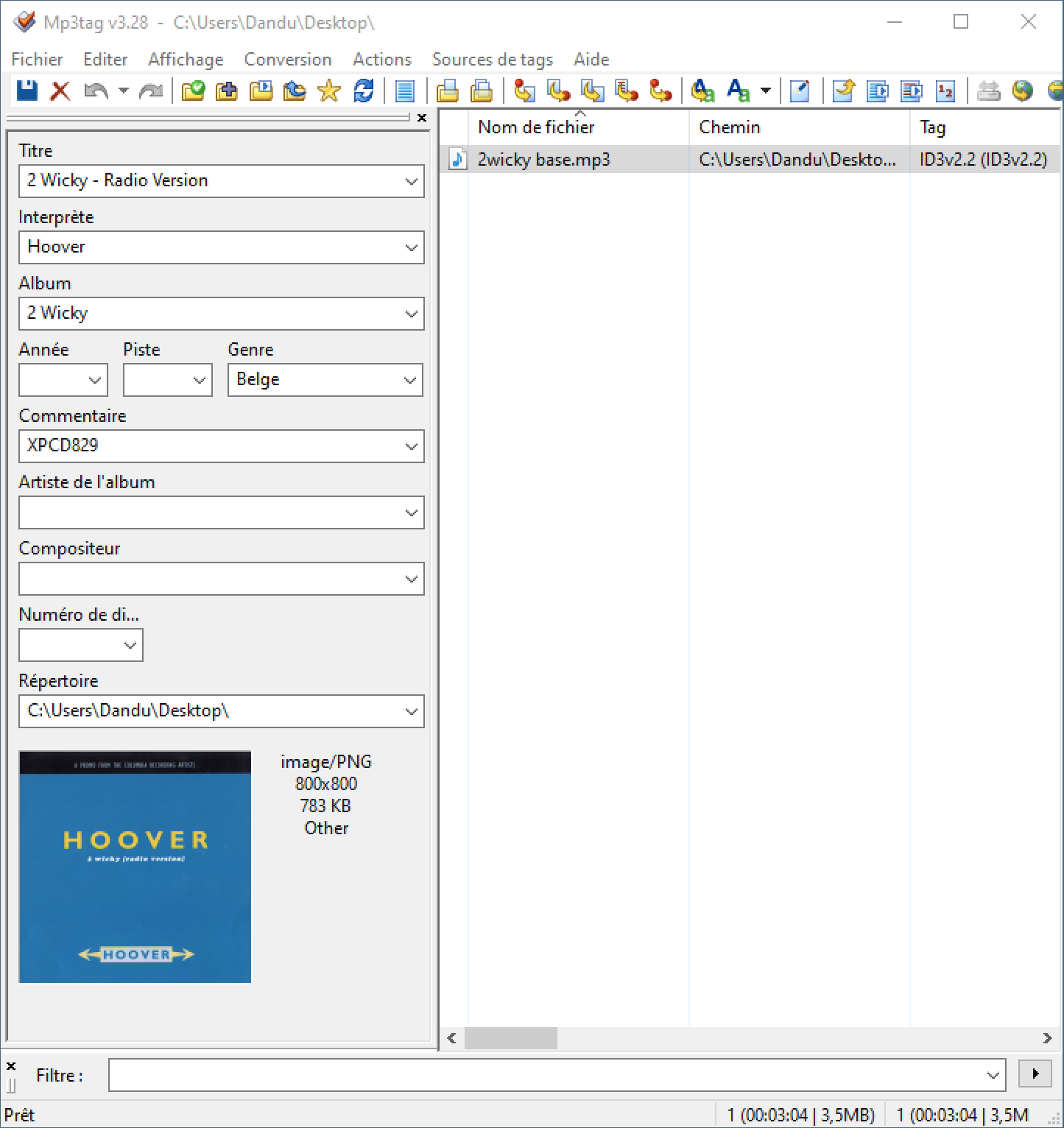The width and height of the screenshot is (1064, 1128).
Task: Remove the tag using the red X icon
Action: (x=60, y=91)
